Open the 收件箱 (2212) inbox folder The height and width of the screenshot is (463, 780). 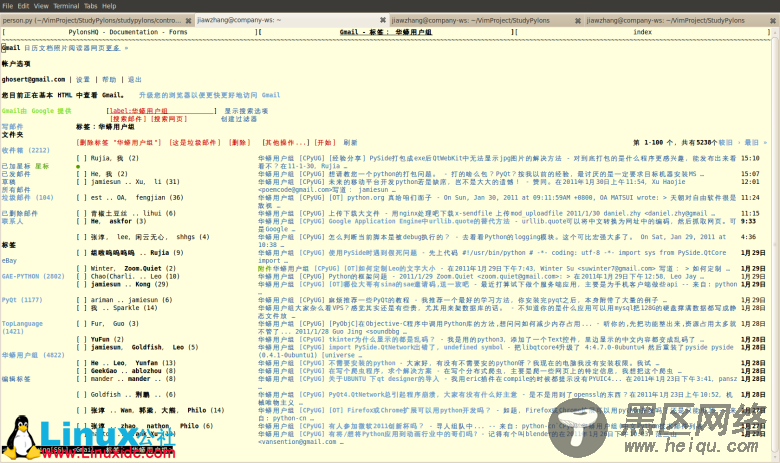(x=25, y=150)
